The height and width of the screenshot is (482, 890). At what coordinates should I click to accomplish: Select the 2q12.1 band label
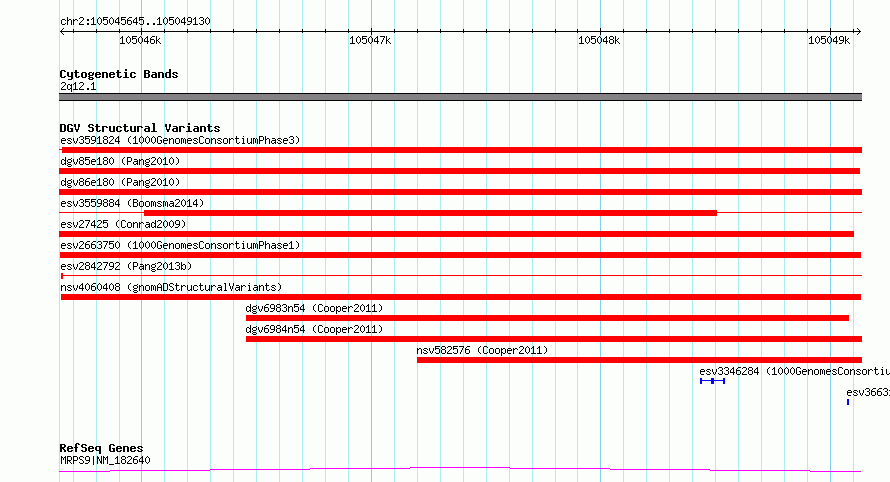(78, 86)
